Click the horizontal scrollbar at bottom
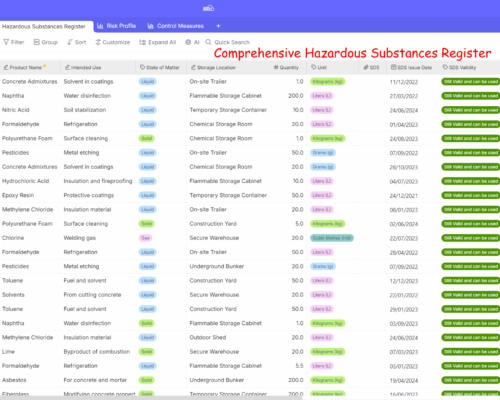 pos(151,398)
